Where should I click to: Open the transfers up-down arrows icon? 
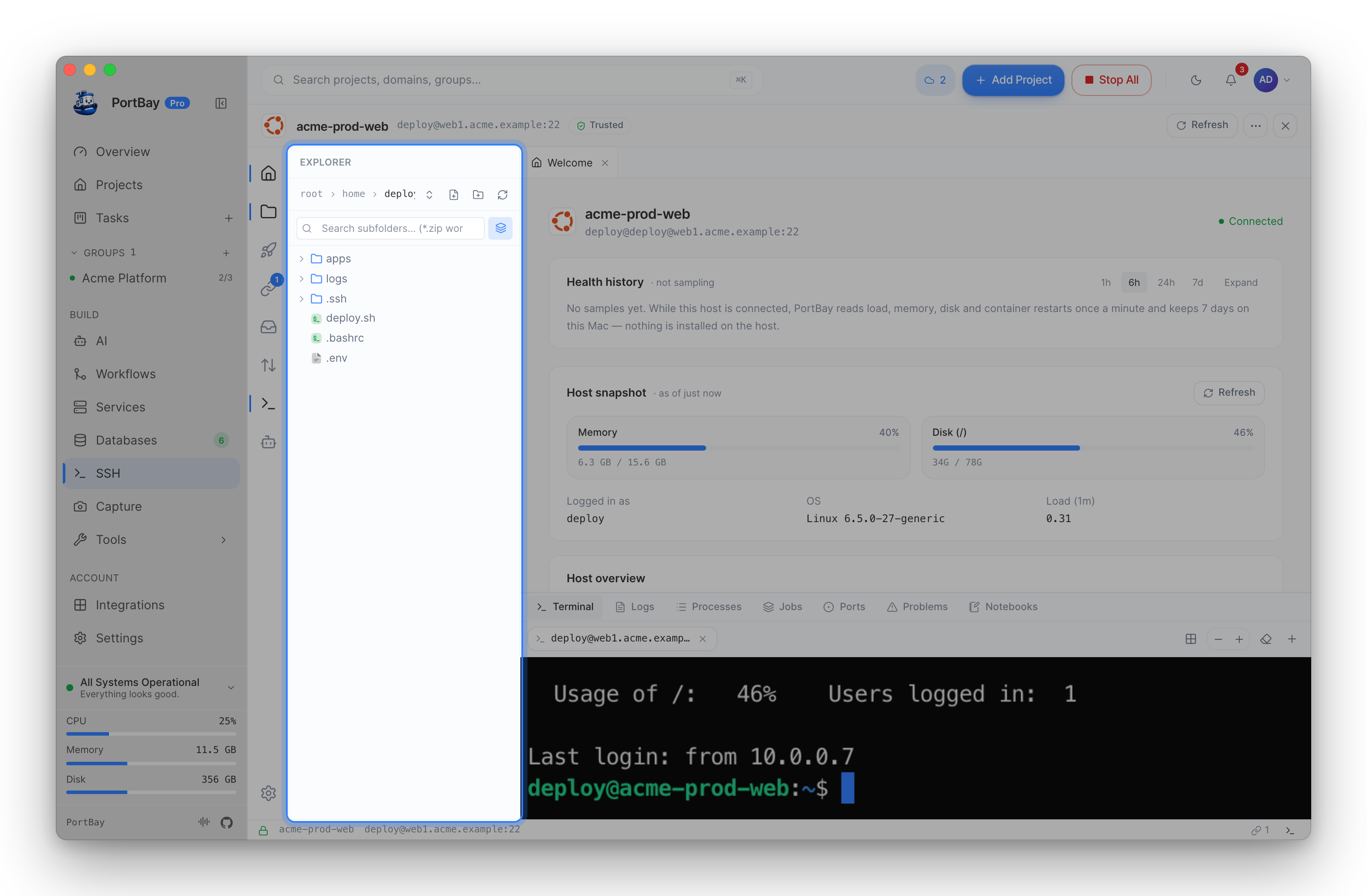tap(268, 365)
